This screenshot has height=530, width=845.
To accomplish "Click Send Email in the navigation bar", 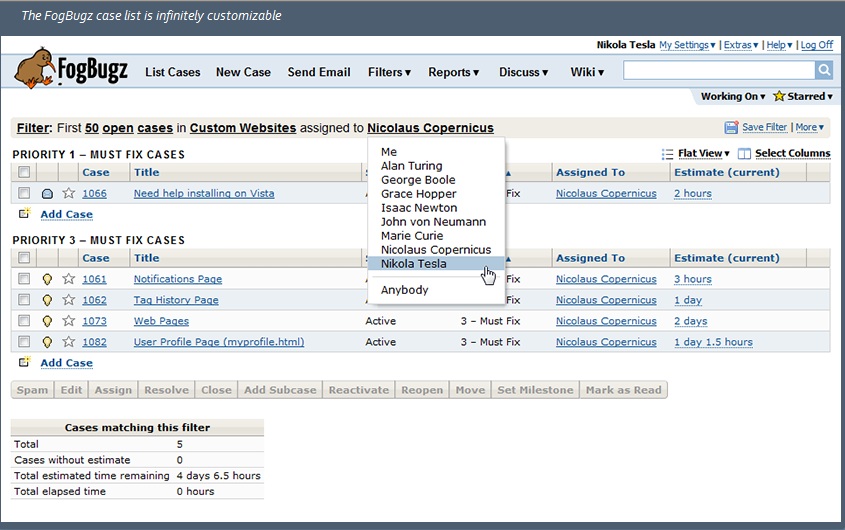I will click(x=318, y=72).
